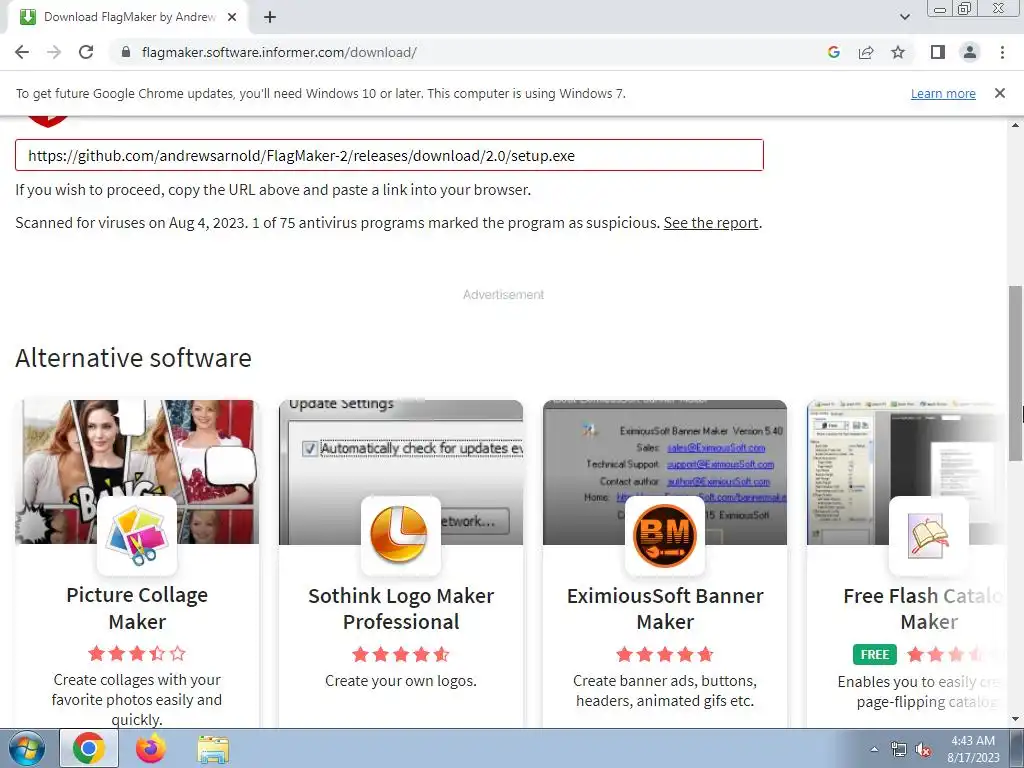
Task: Open the Learn more link
Action: pos(943,93)
